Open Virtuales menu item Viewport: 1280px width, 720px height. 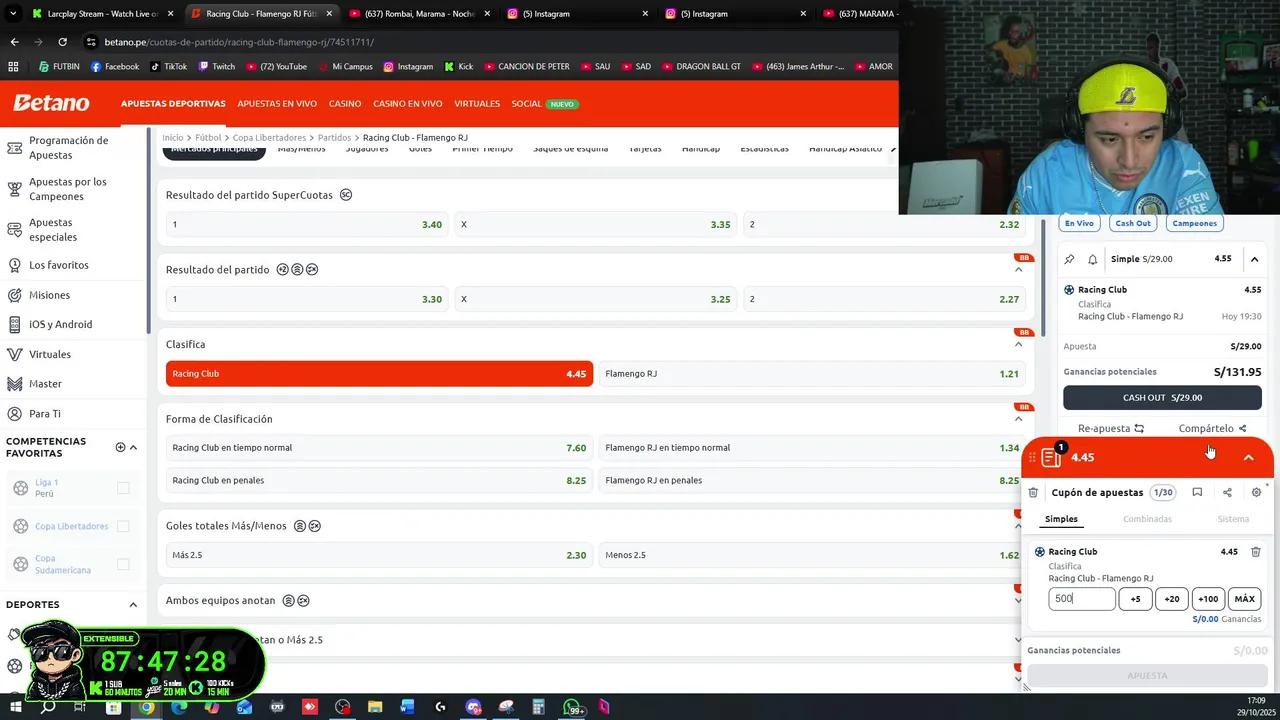pyautogui.click(x=477, y=103)
